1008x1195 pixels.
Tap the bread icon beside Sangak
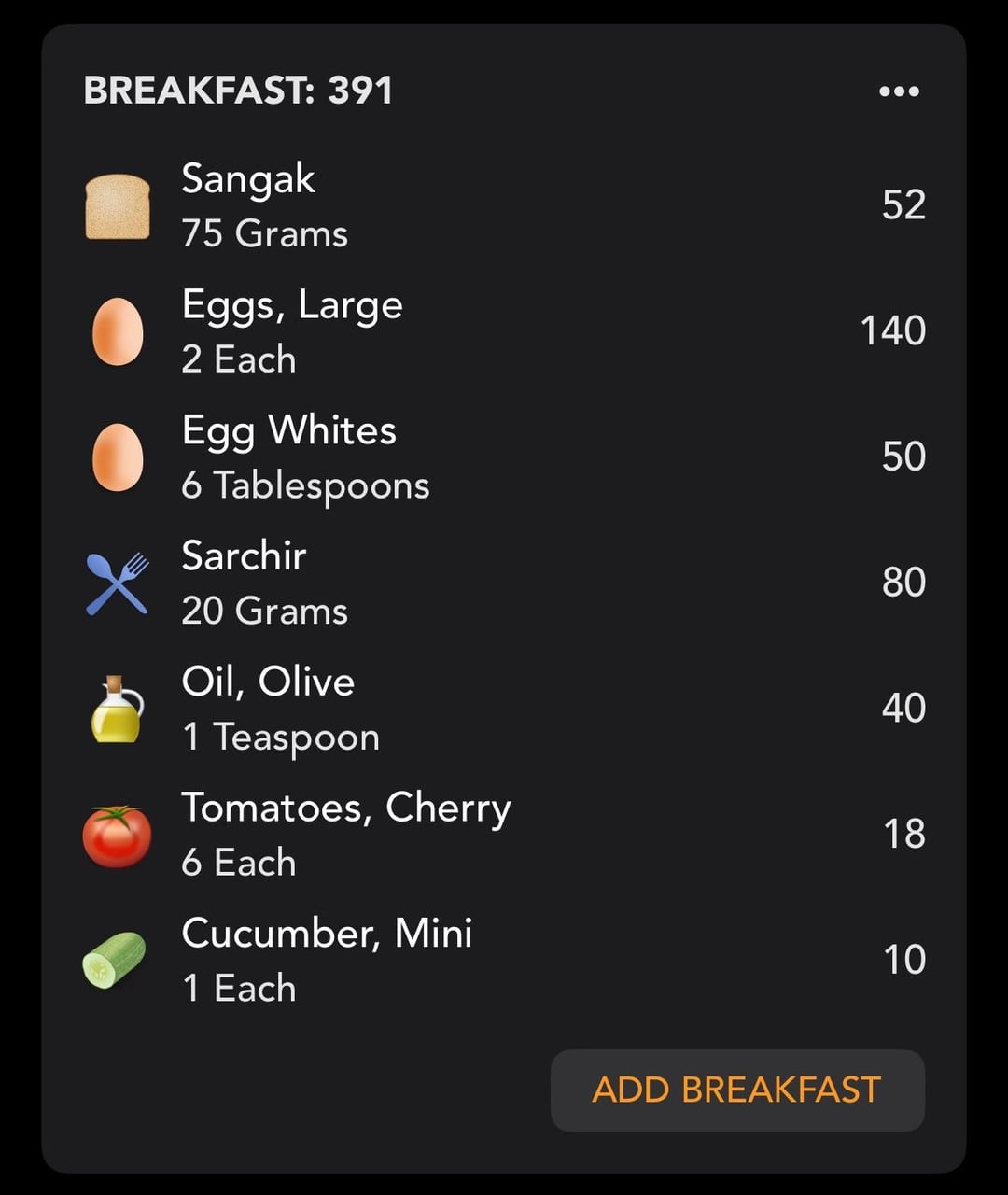[x=118, y=206]
